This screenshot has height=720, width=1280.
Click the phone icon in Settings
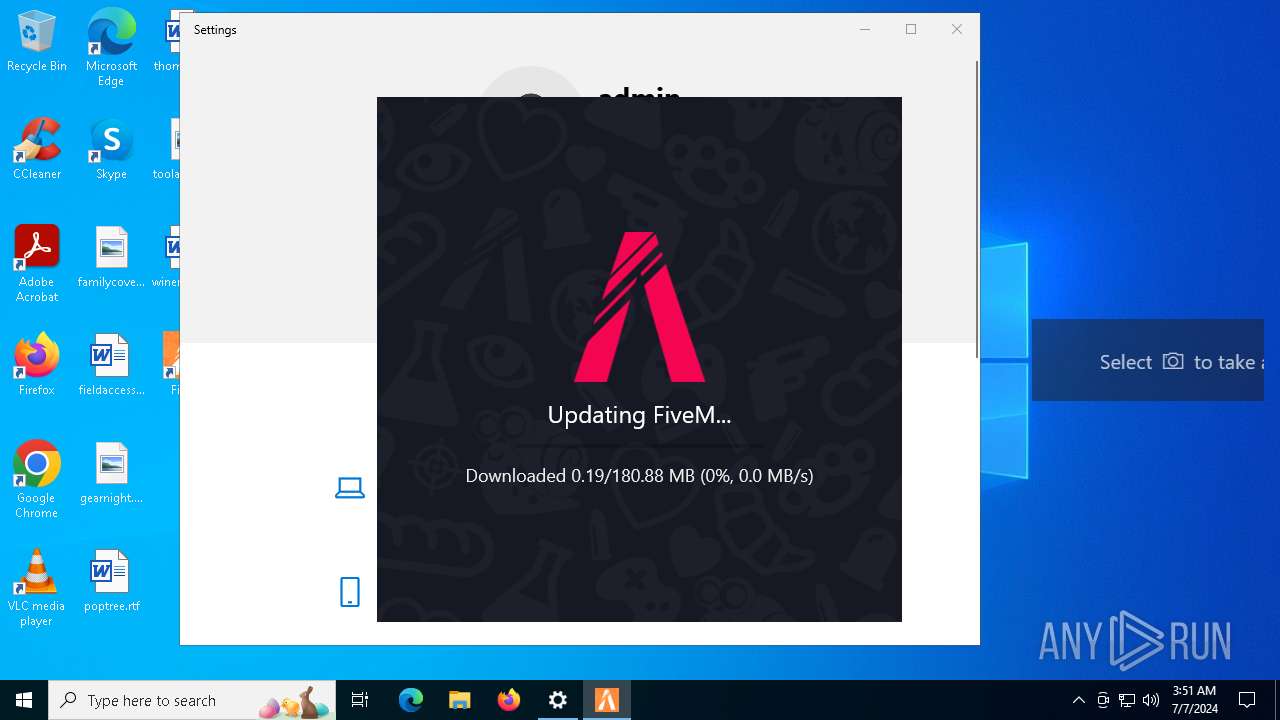pyautogui.click(x=349, y=592)
